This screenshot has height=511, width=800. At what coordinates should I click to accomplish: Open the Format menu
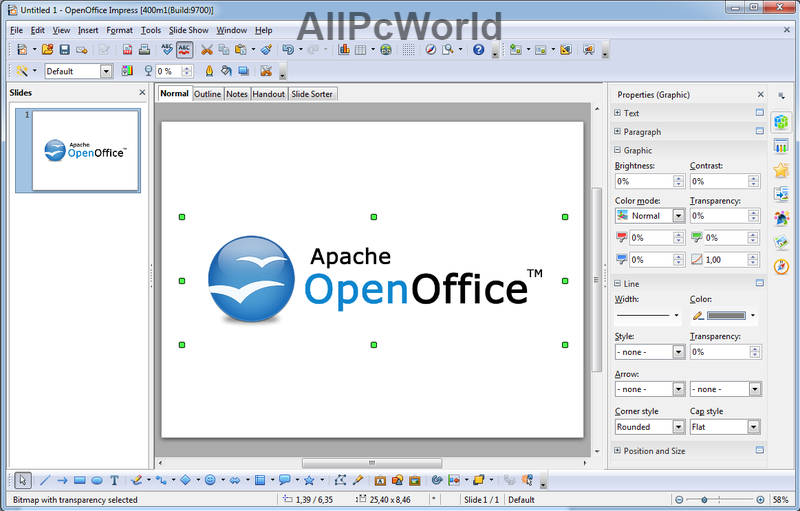point(119,30)
